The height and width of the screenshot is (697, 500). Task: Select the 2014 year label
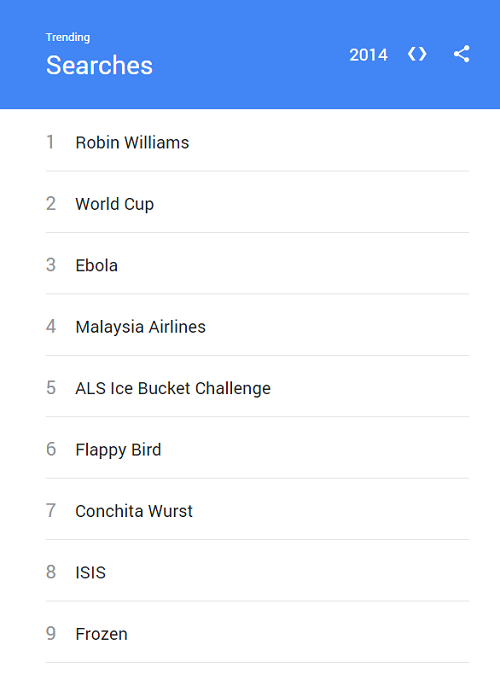click(x=368, y=55)
